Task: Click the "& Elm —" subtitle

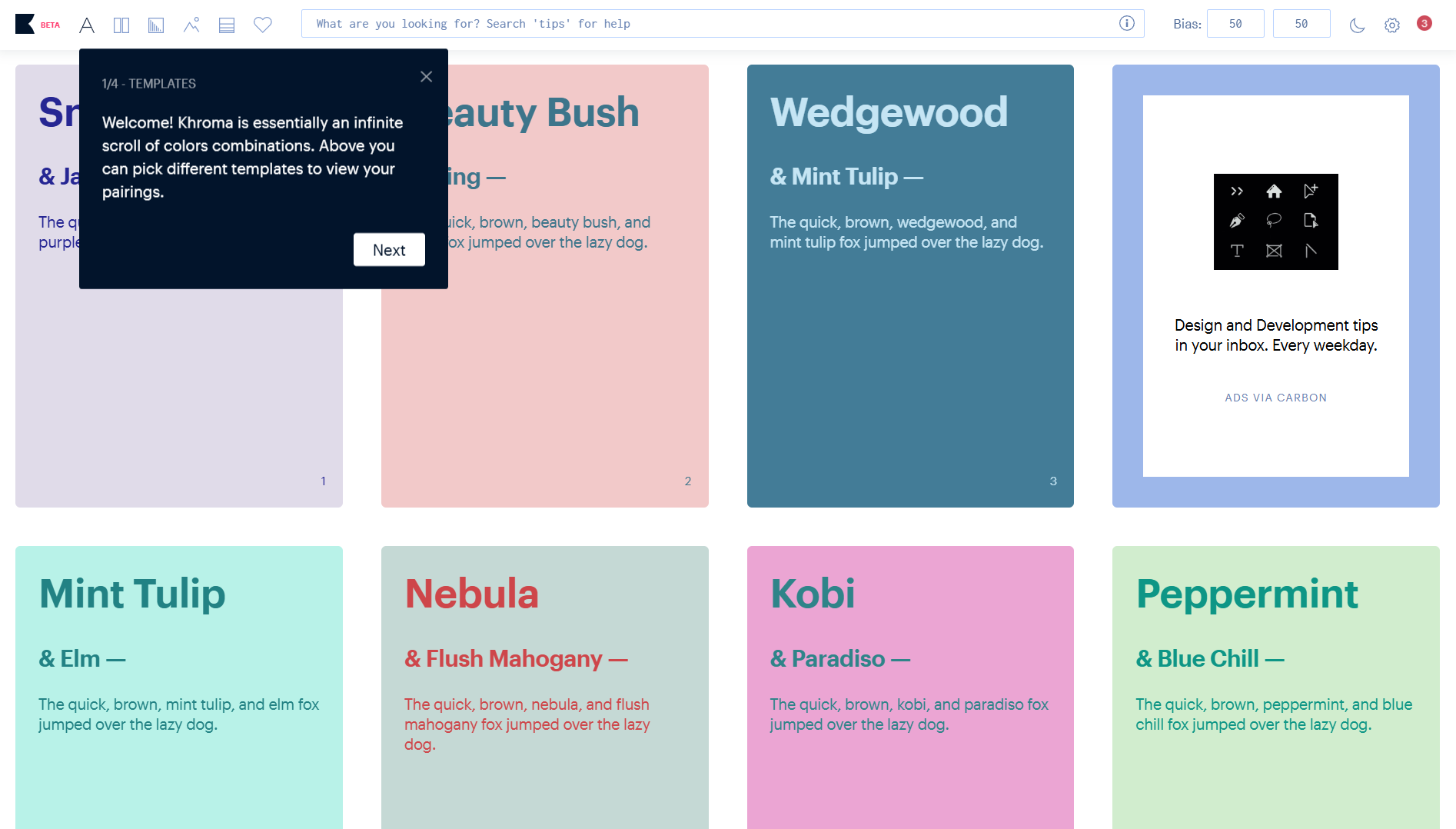Action: [82, 659]
